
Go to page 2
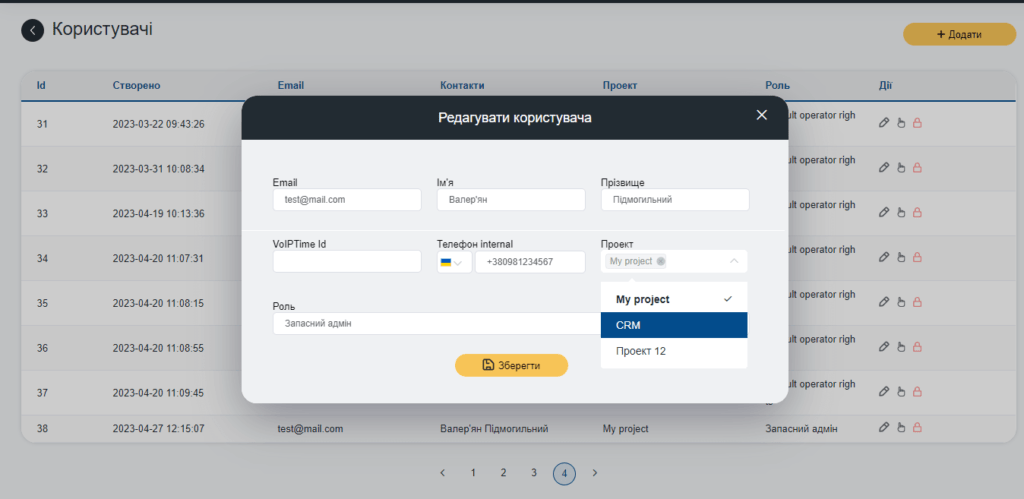pos(504,473)
